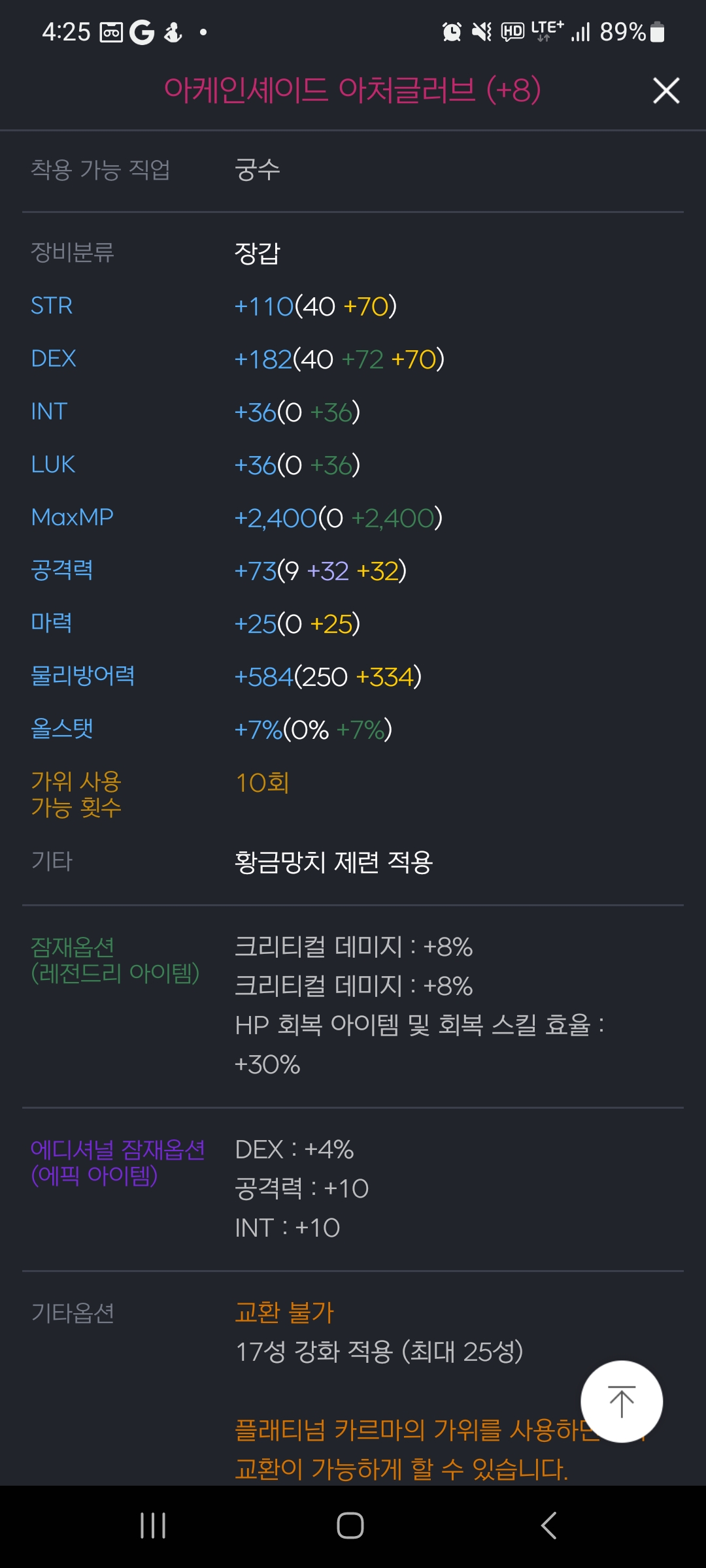Select the STR stat label
Viewport: 706px width, 1568px height.
(52, 306)
